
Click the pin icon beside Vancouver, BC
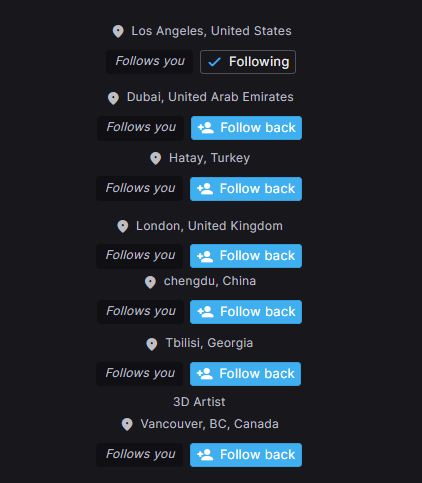pos(127,424)
